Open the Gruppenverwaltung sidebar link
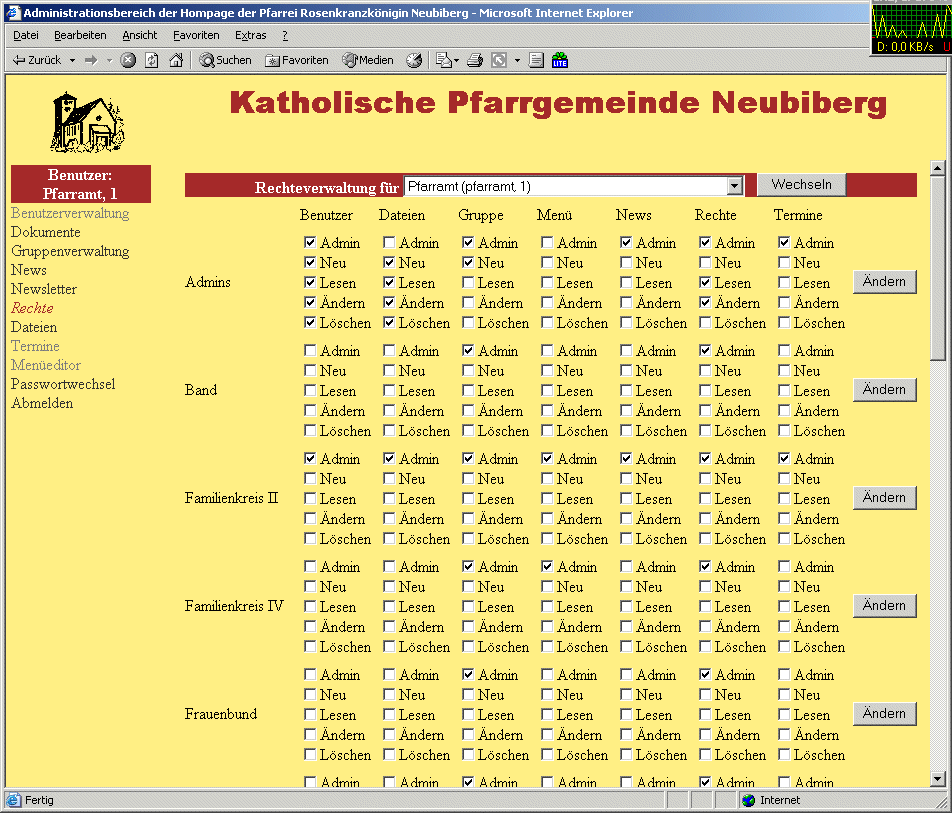Viewport: 952px width, 813px height. (70, 251)
